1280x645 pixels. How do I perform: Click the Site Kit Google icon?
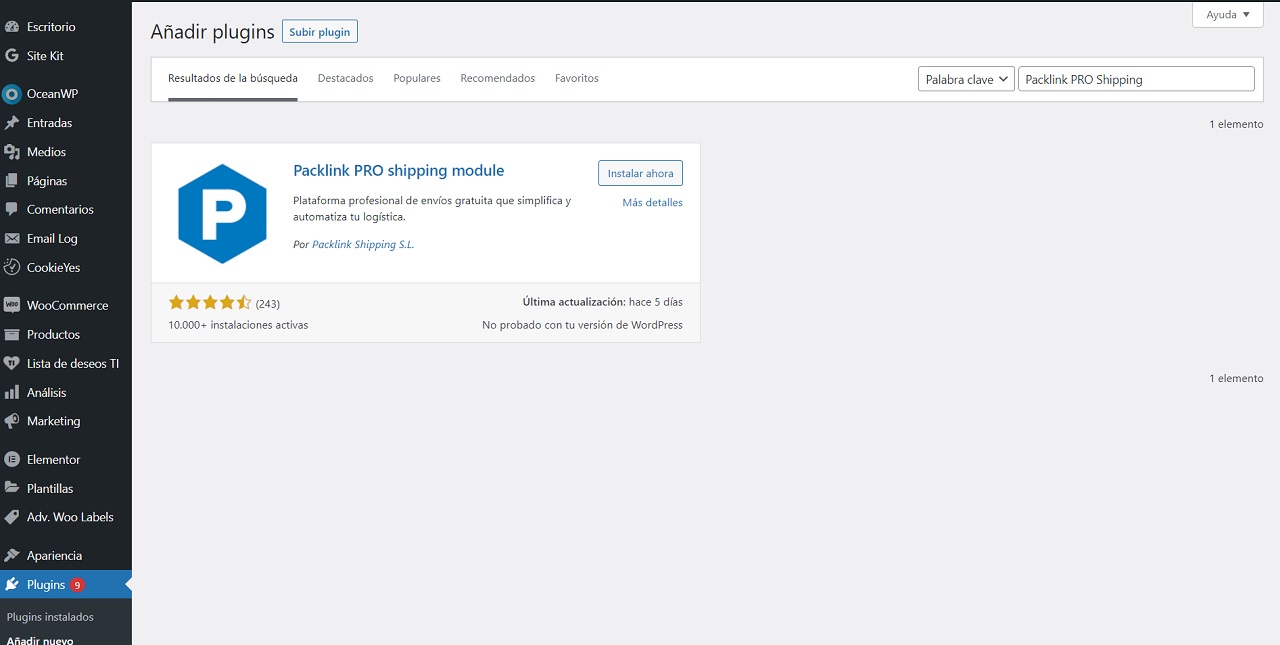pyautogui.click(x=12, y=56)
